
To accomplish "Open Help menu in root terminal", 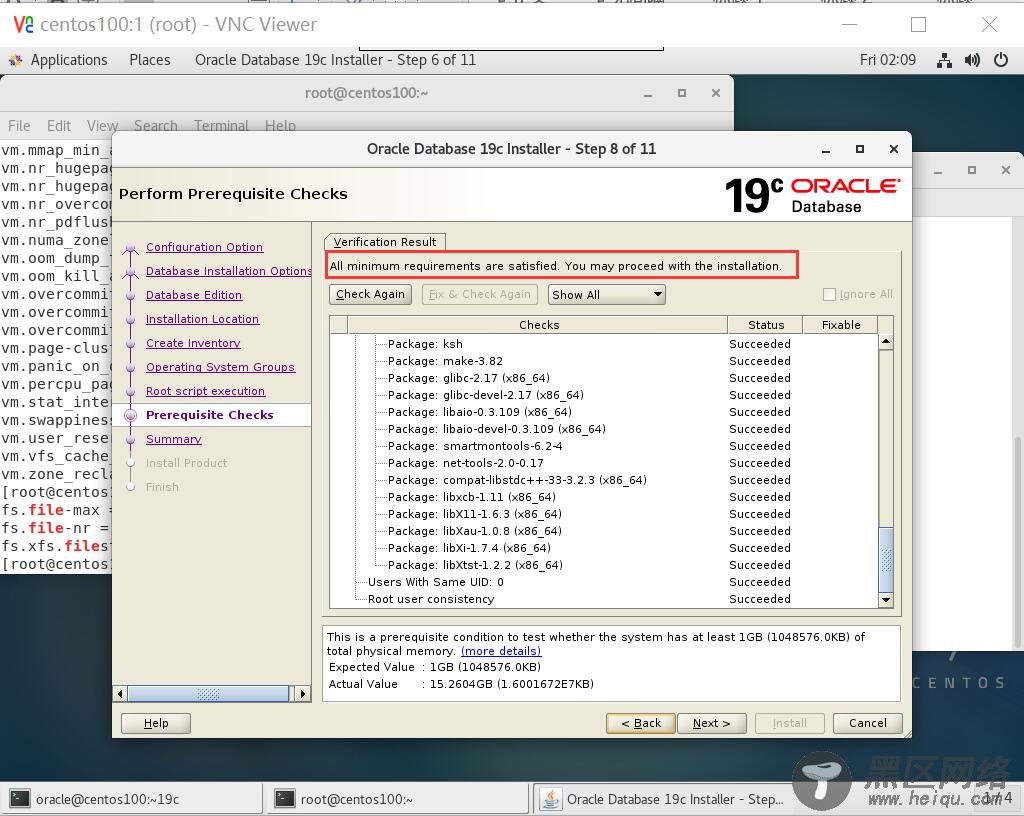I will 280,125.
